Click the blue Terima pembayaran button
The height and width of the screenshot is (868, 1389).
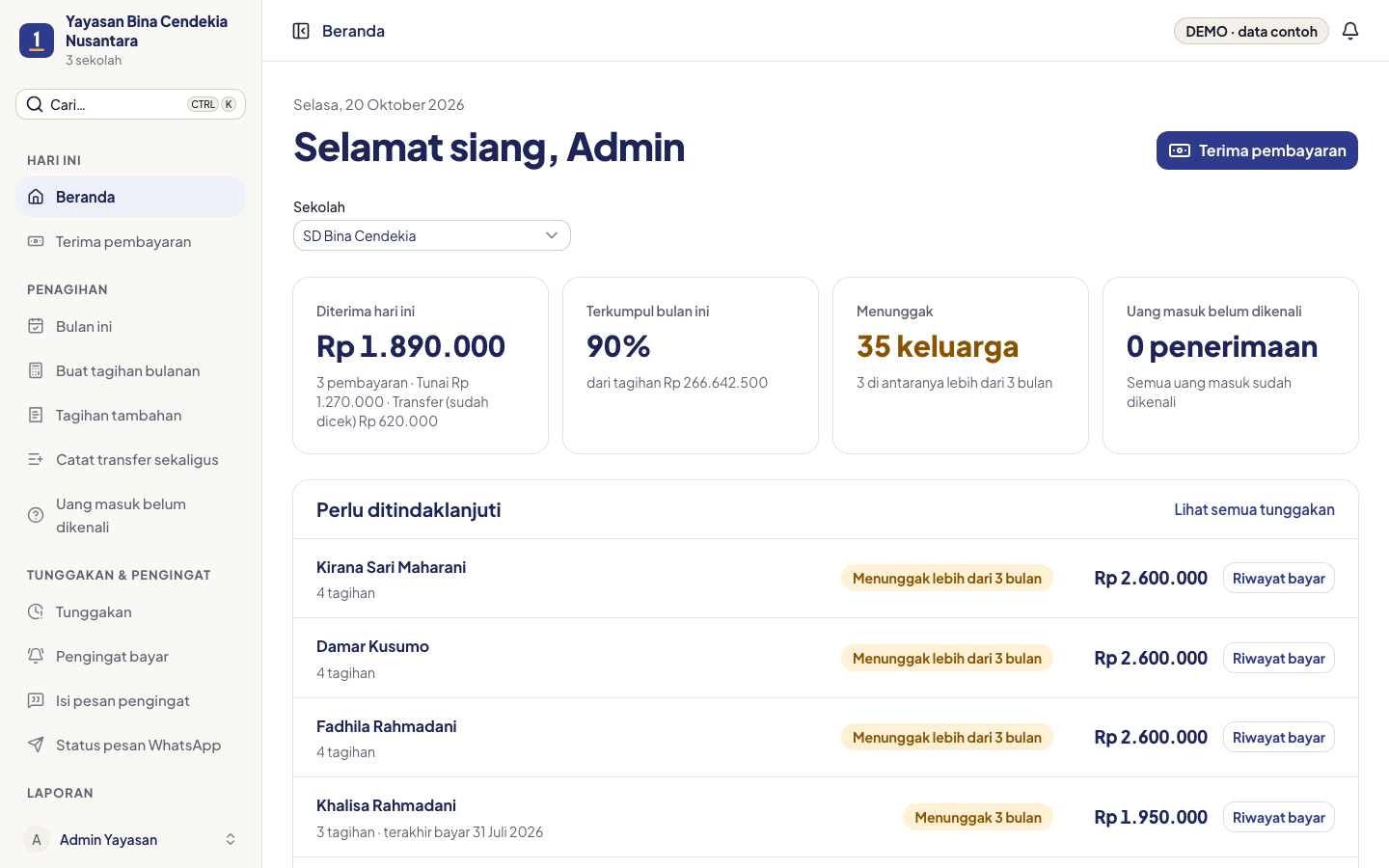(1257, 150)
